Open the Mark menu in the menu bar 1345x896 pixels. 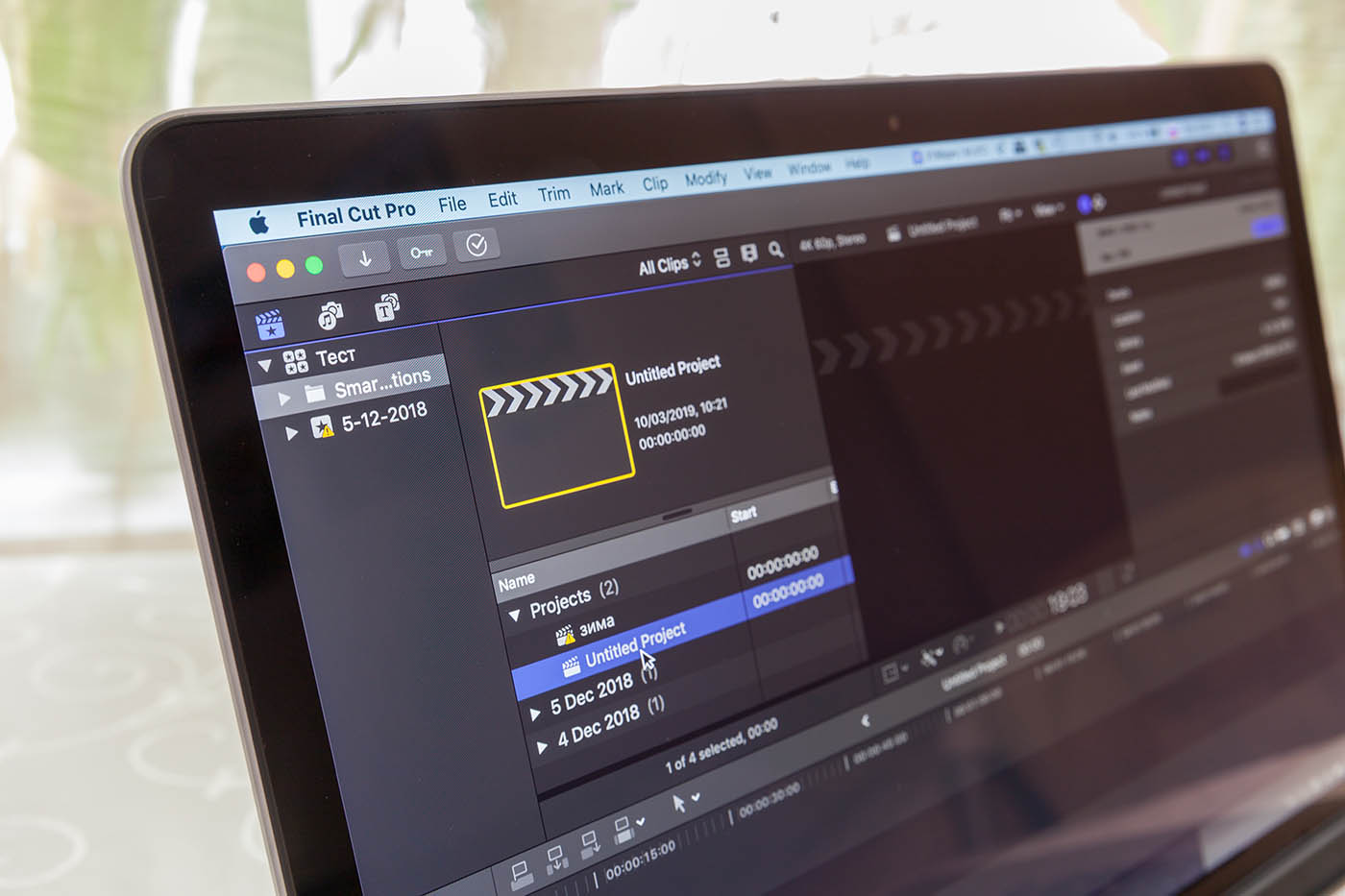606,188
